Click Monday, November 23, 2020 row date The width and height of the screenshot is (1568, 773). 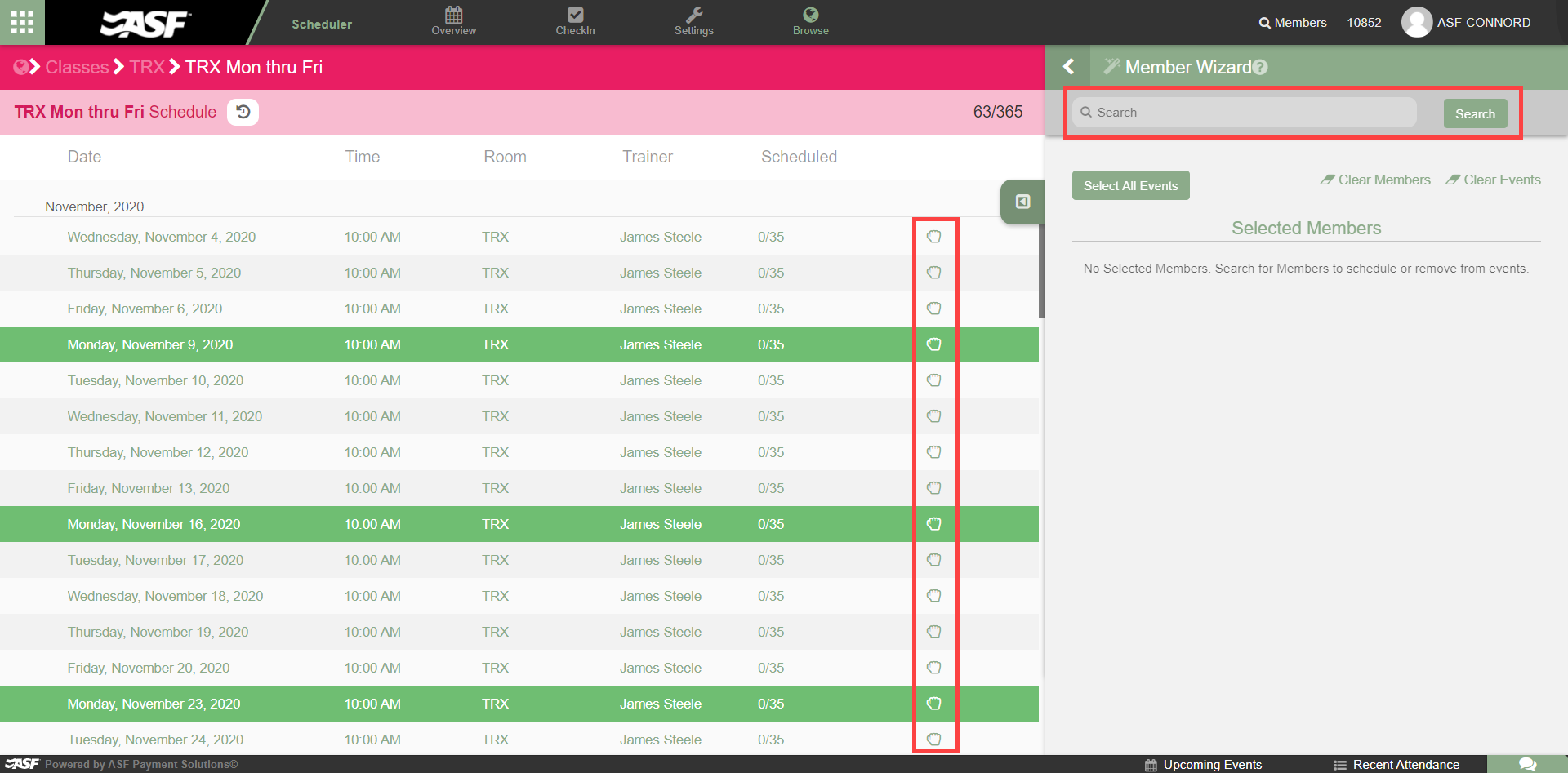[154, 704]
